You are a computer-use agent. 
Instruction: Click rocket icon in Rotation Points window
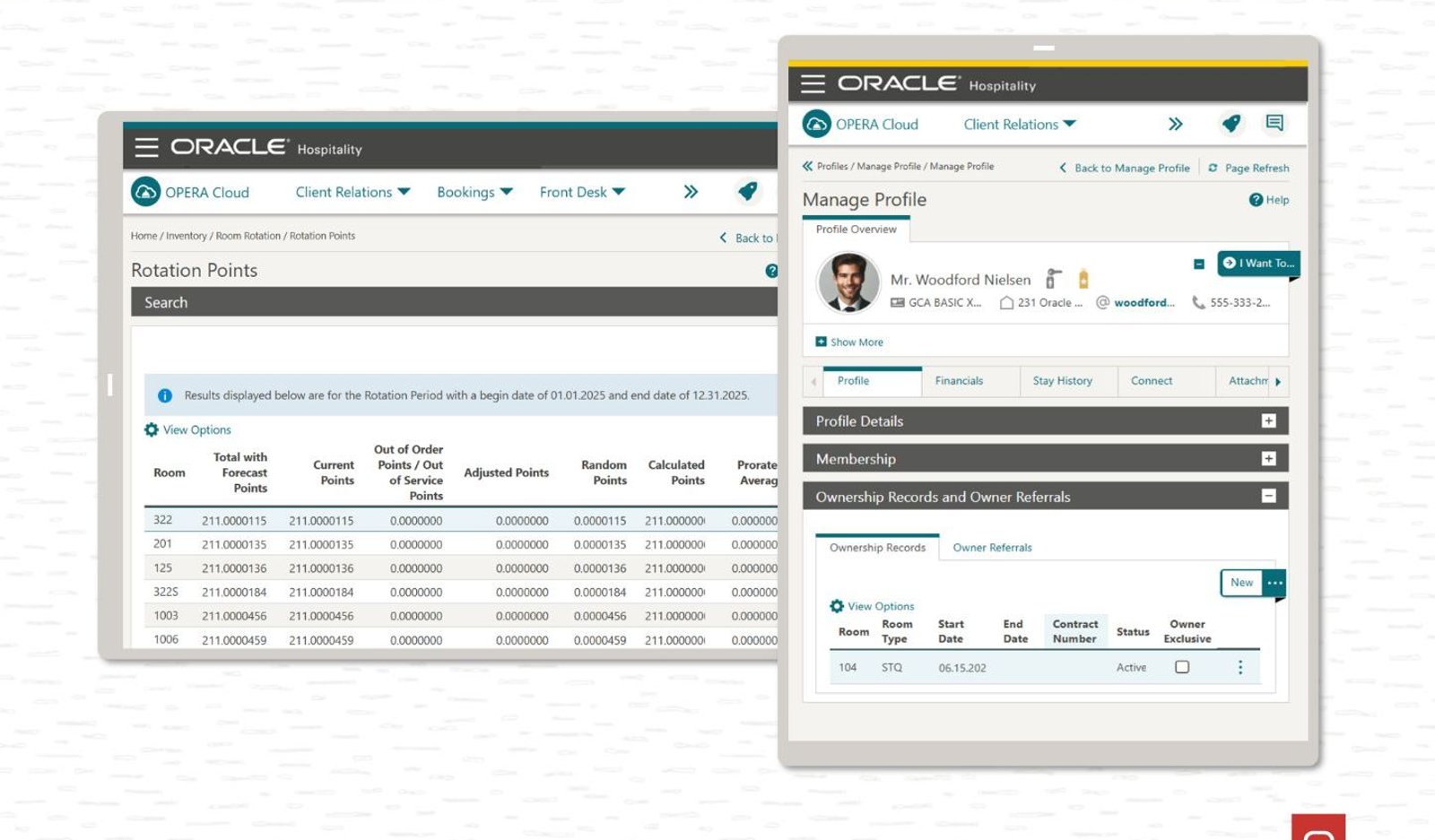pos(747,191)
